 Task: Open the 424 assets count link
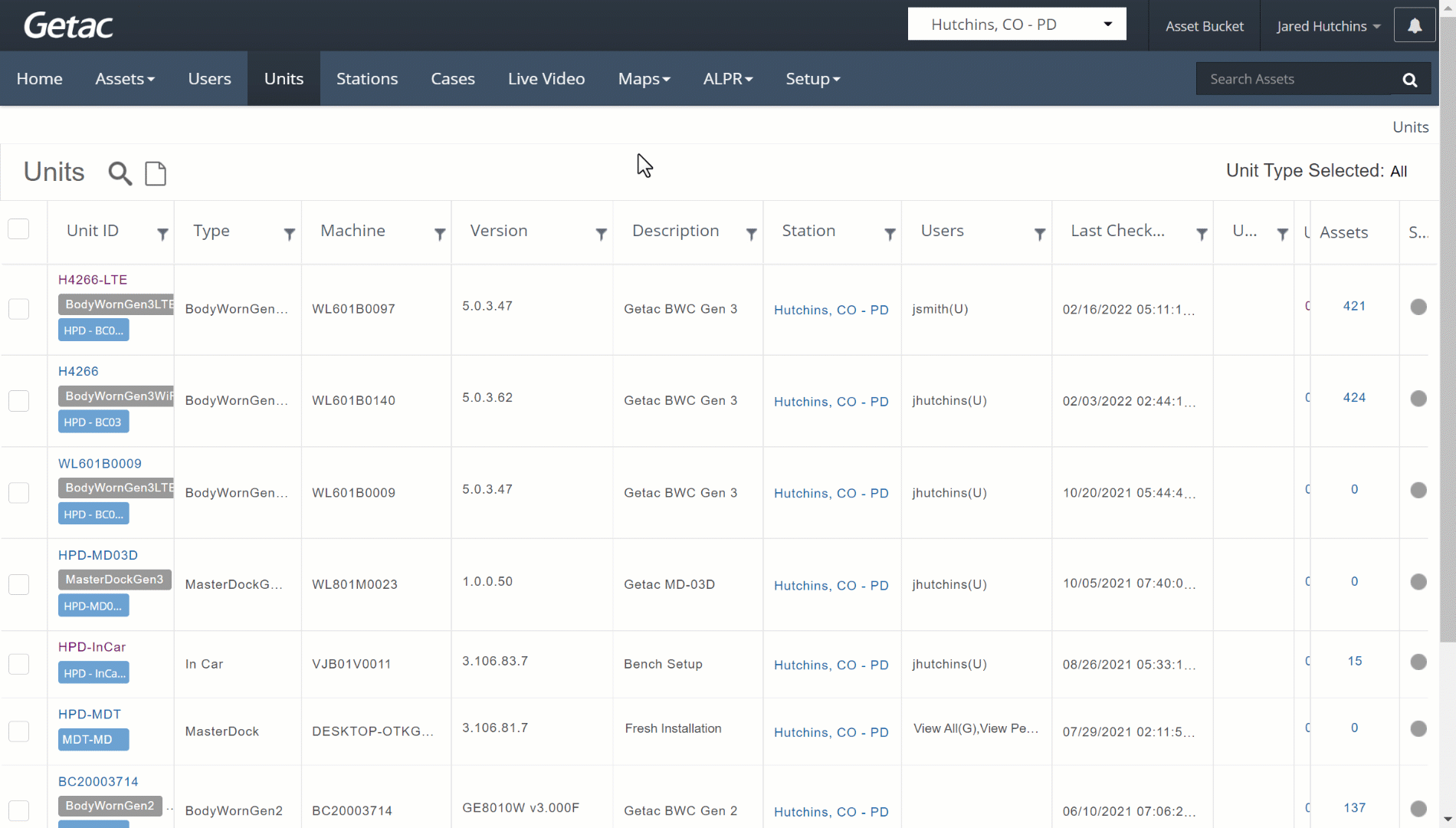pos(1354,397)
